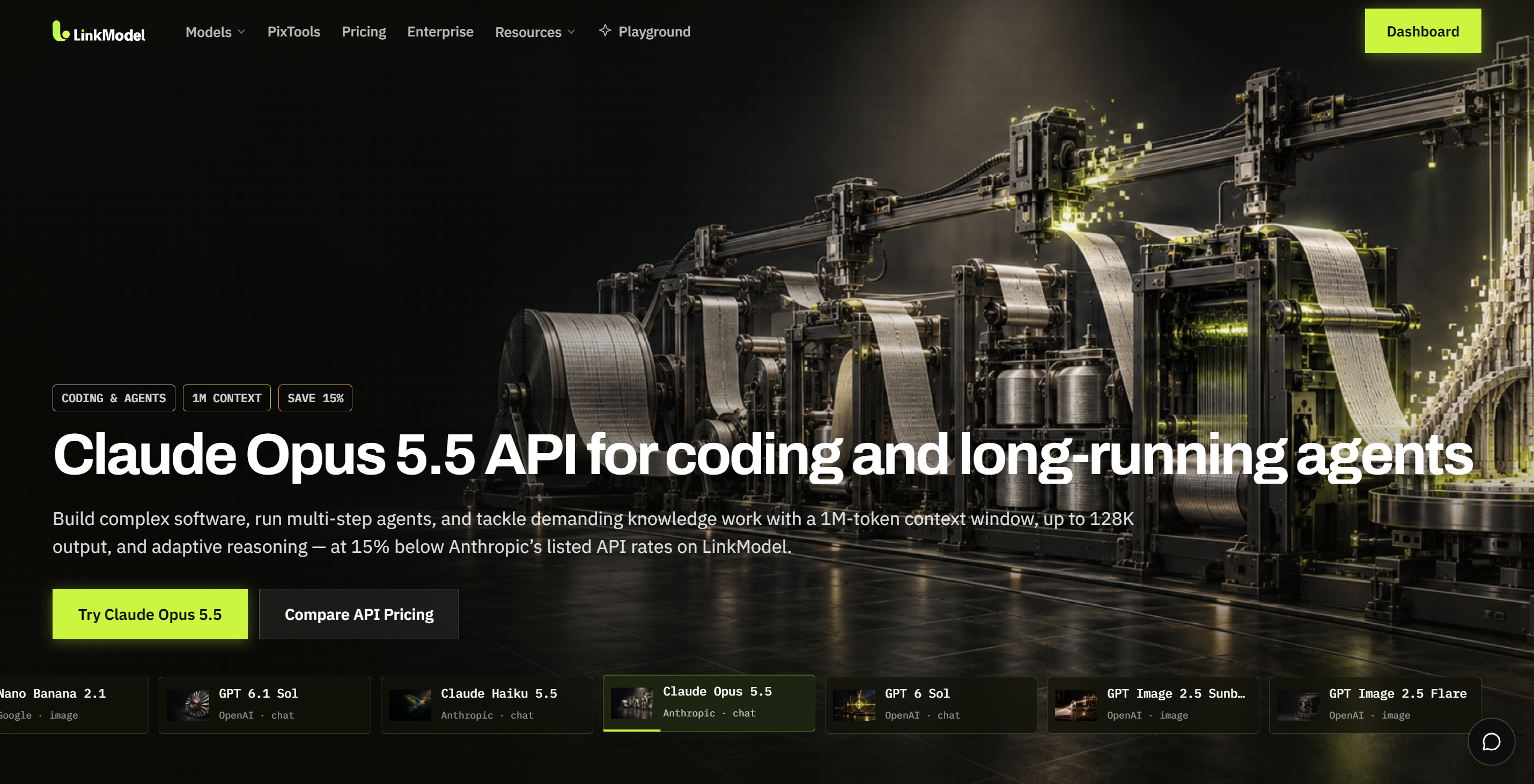Open the Enterprise nav link

(x=440, y=32)
